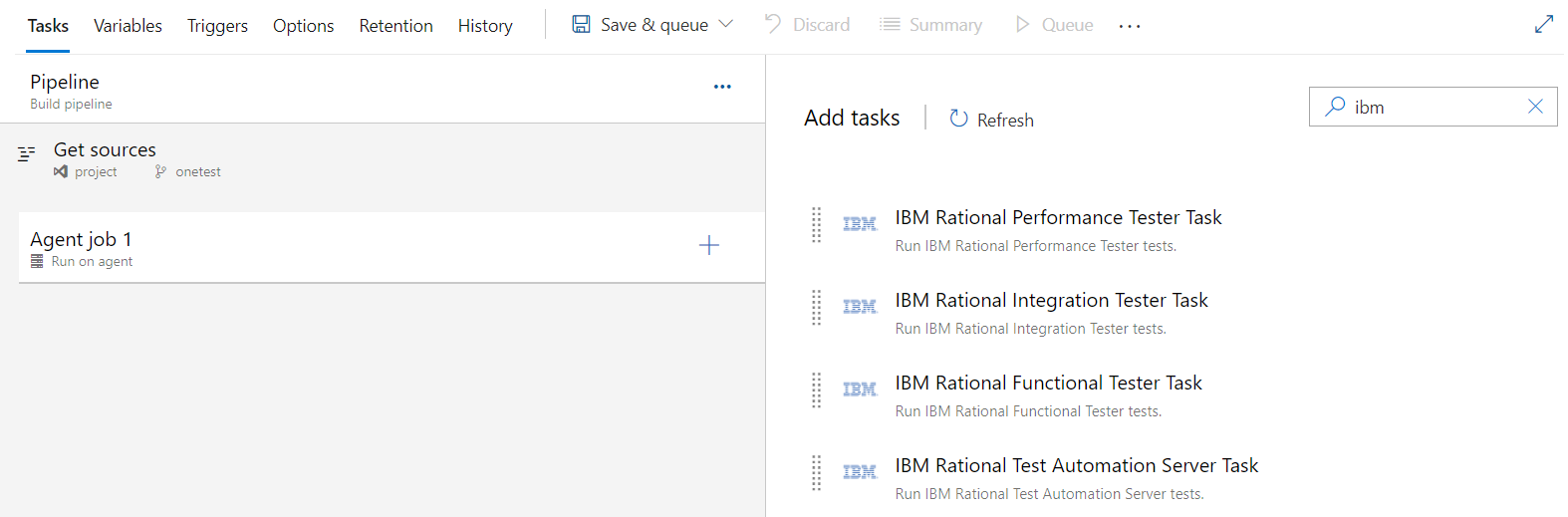Viewport: 1568px width, 517px height.
Task: Select IBM Rational Integration Tester Task
Action: click(1051, 300)
